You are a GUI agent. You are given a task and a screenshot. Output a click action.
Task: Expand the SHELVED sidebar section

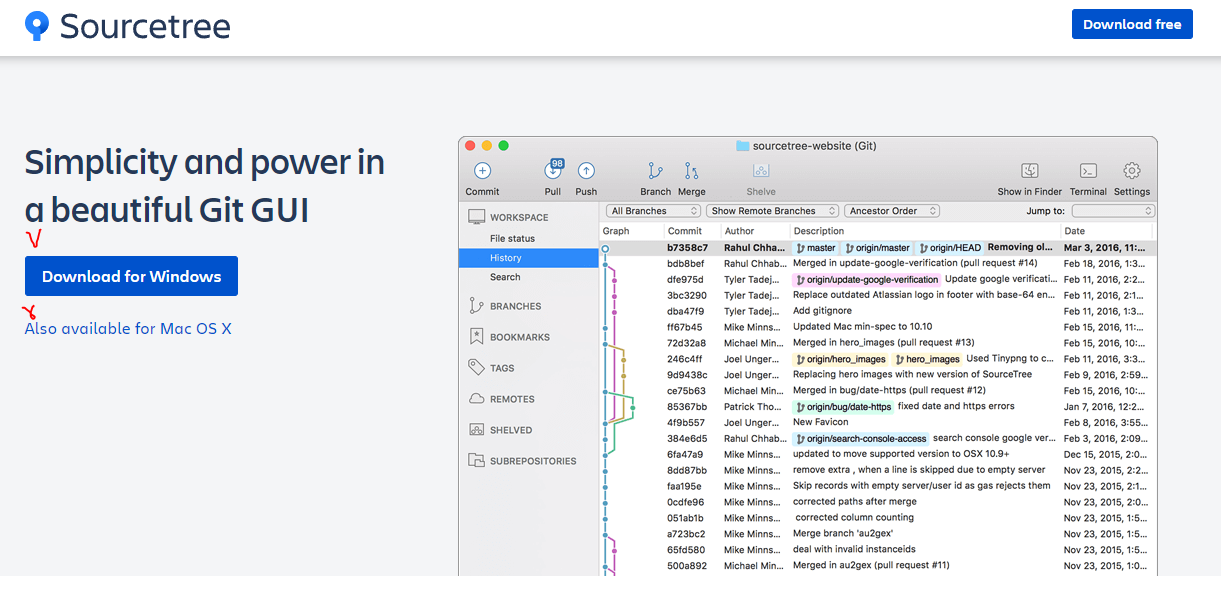511,430
